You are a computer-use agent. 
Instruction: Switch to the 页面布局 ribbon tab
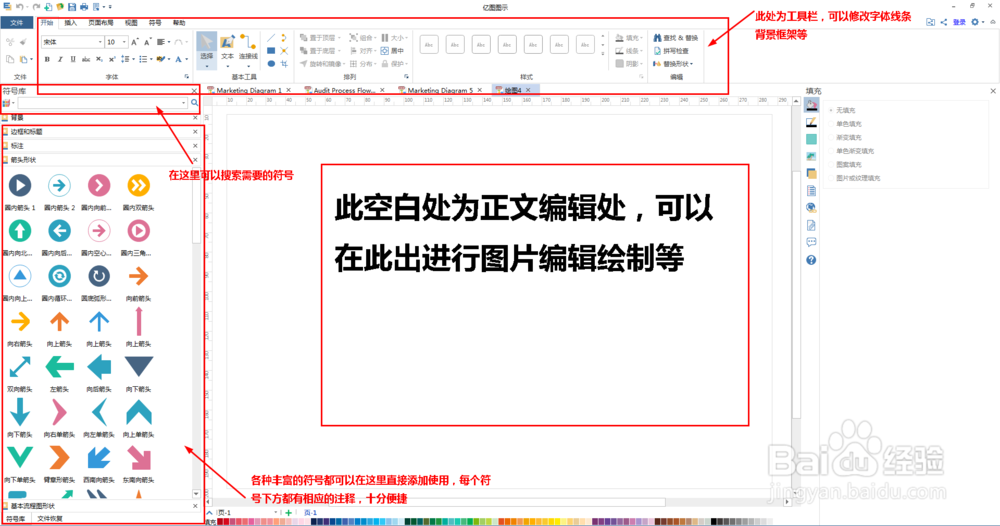point(101,22)
